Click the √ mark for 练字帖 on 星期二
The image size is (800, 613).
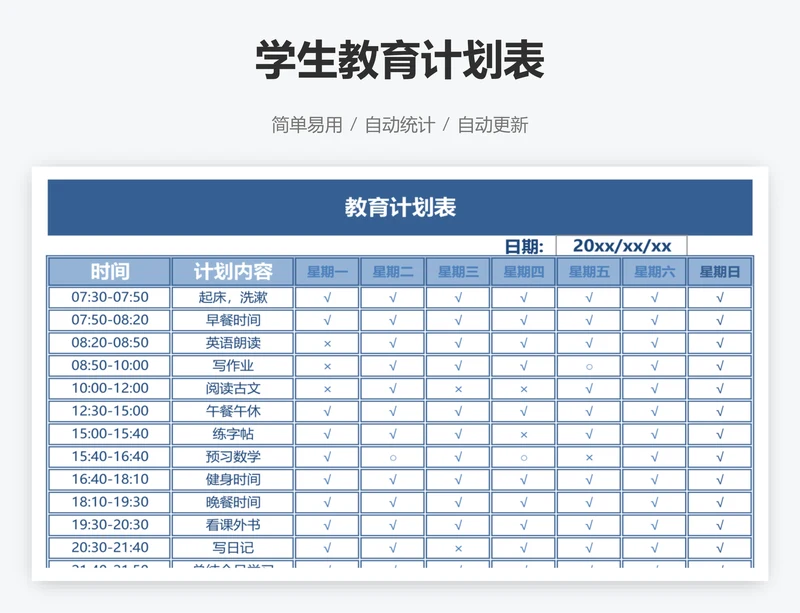coord(393,434)
